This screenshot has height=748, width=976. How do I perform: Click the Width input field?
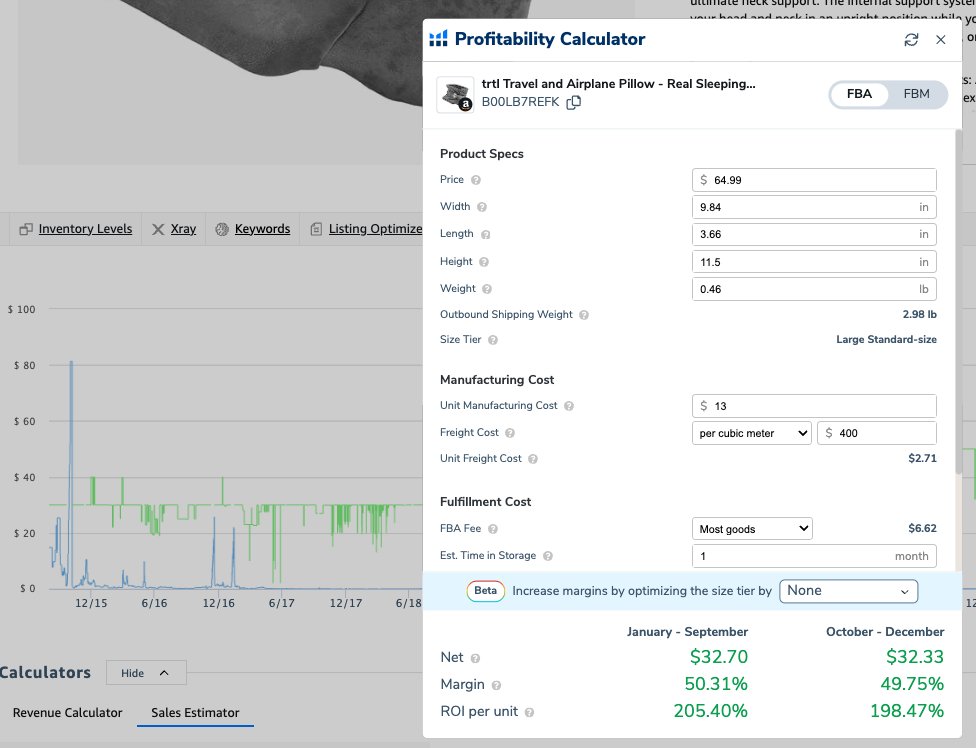[814, 207]
